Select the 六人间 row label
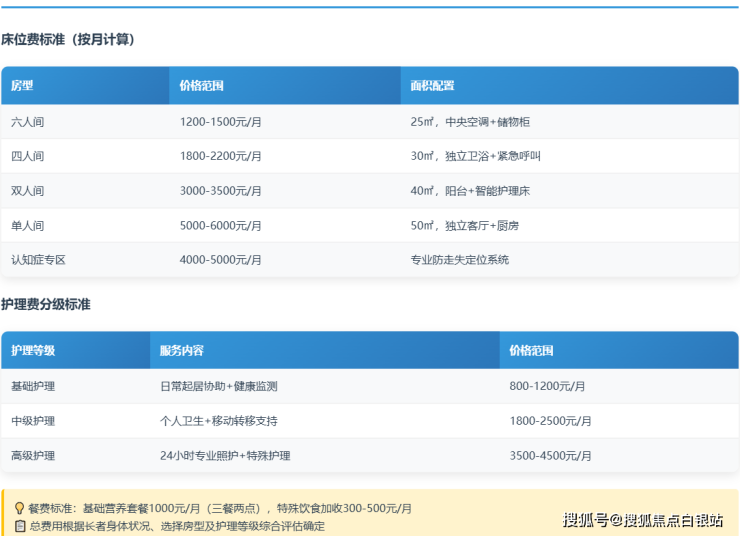The image size is (740, 536). click(x=28, y=122)
